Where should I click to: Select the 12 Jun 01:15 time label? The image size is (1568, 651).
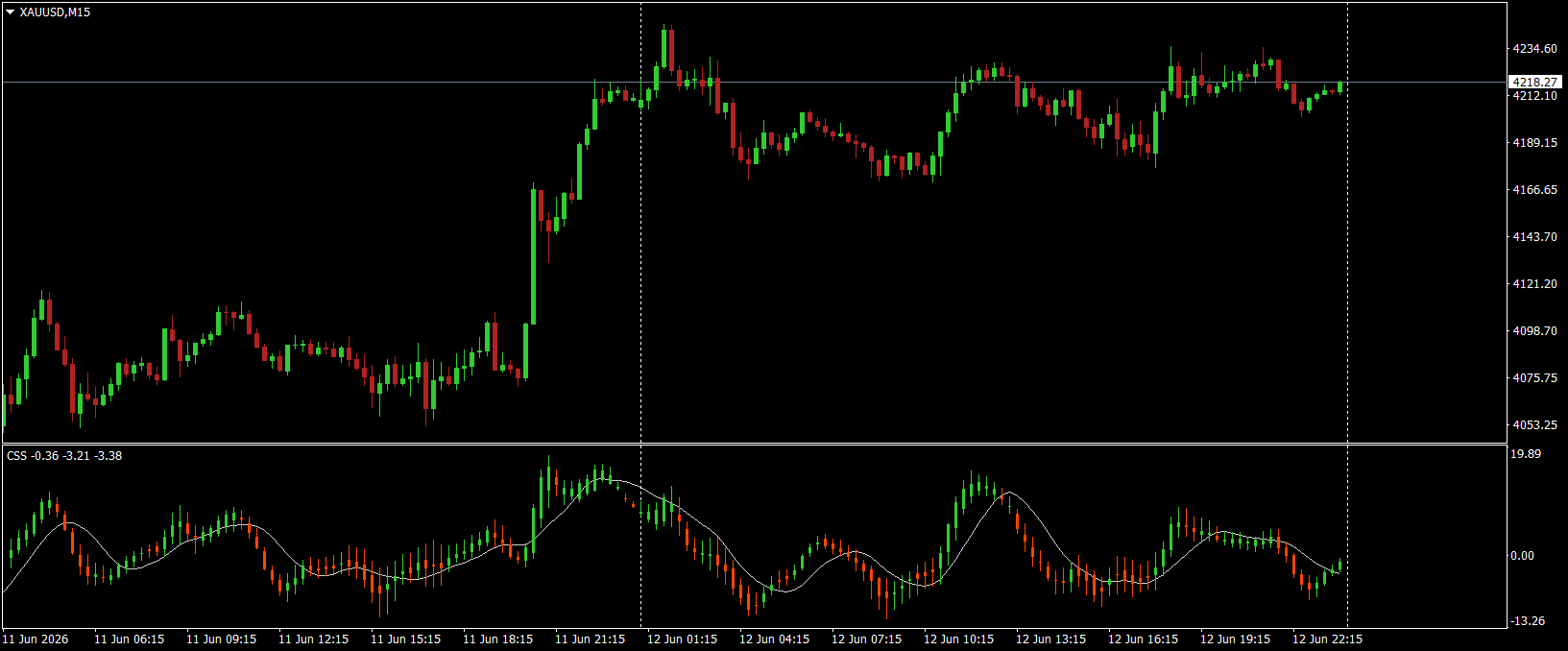pos(682,639)
